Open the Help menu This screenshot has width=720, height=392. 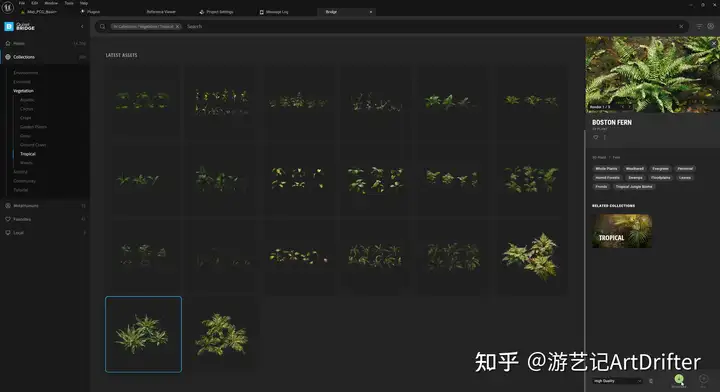coord(84,3)
